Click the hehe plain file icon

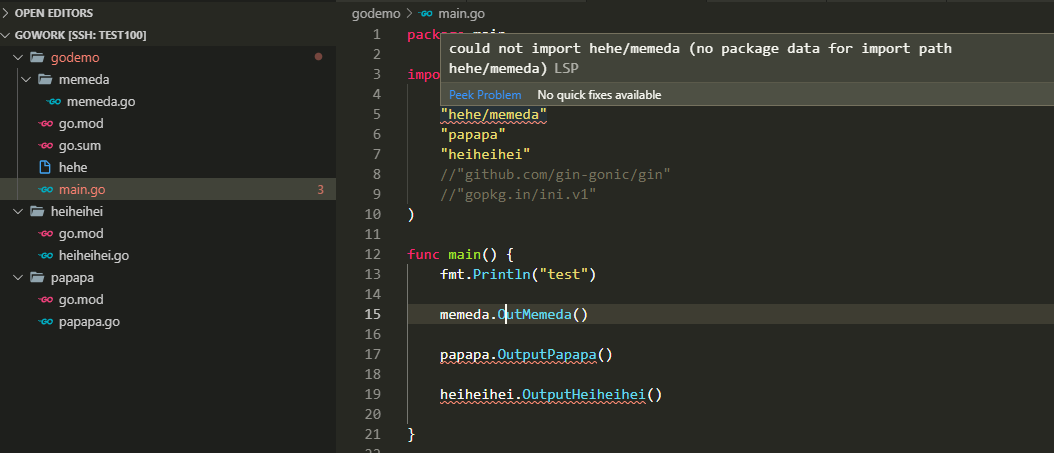point(44,167)
